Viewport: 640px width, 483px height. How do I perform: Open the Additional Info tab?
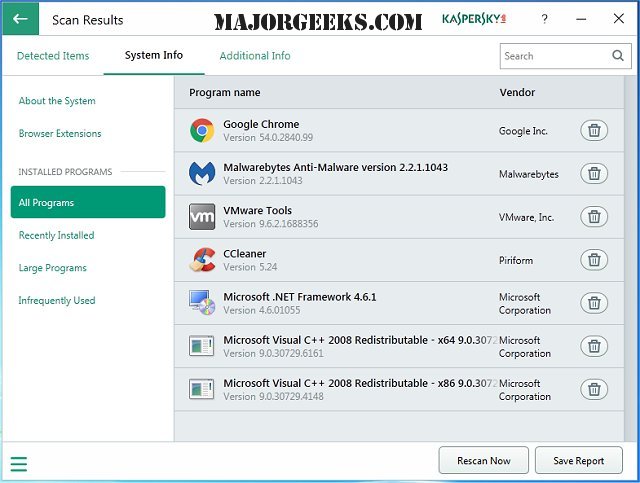tap(255, 56)
